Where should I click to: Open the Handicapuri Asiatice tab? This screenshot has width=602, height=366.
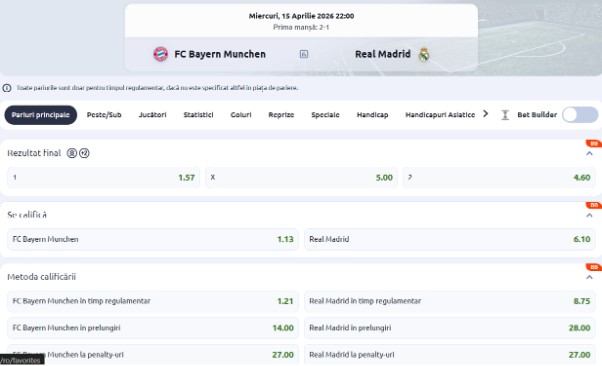pyautogui.click(x=440, y=115)
